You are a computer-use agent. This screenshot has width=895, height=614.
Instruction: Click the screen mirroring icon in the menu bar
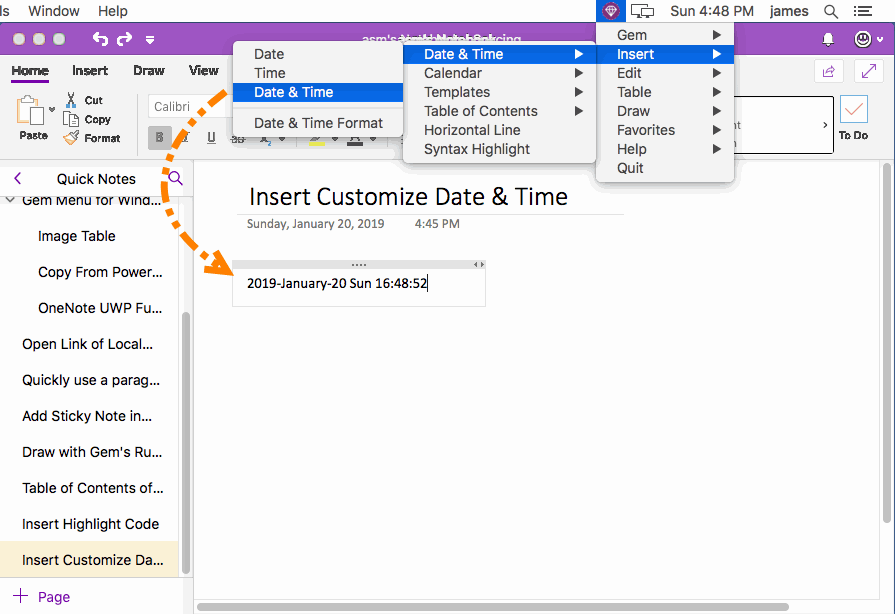click(x=642, y=11)
